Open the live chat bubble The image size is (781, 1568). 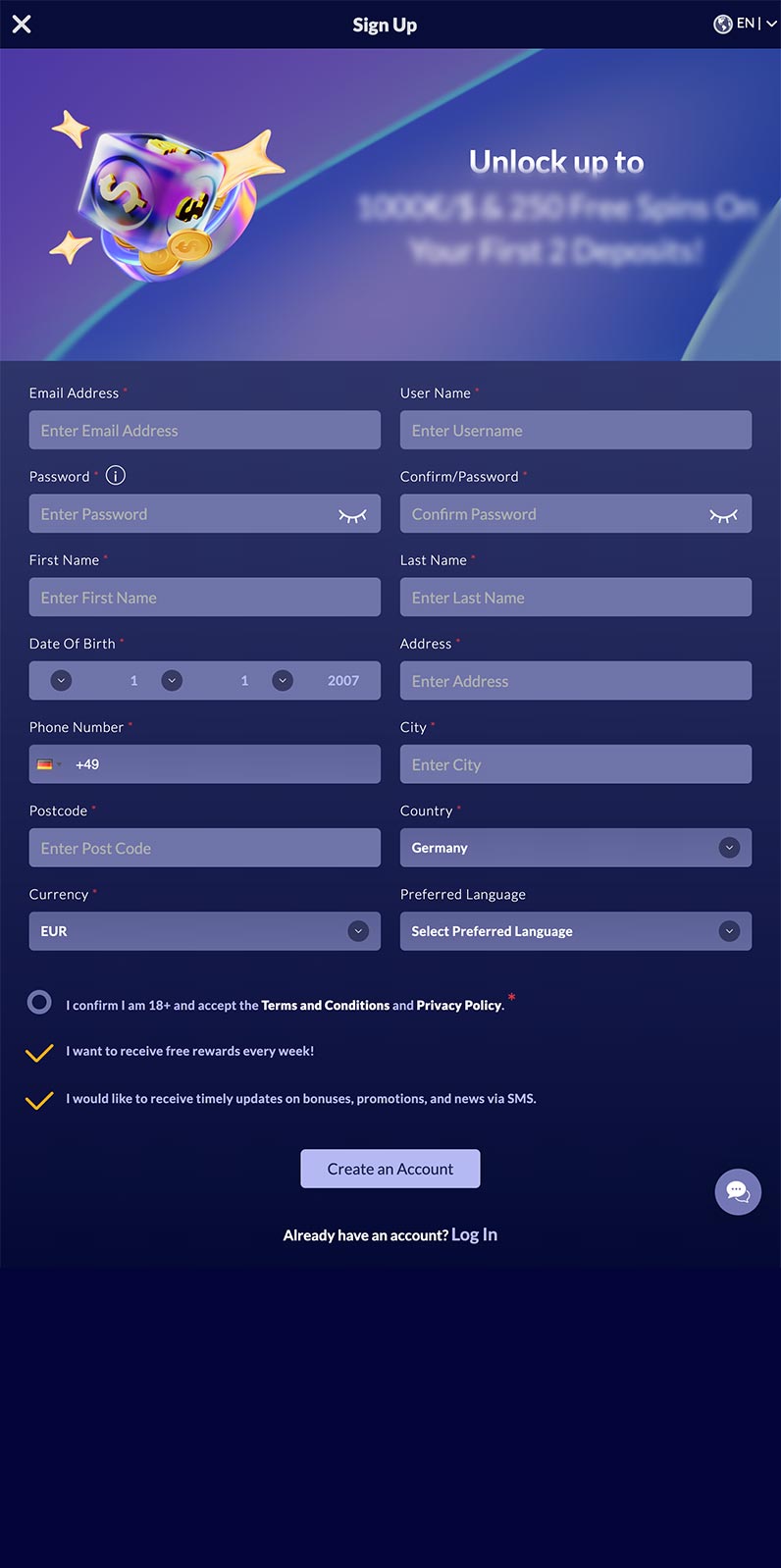pos(738,1192)
